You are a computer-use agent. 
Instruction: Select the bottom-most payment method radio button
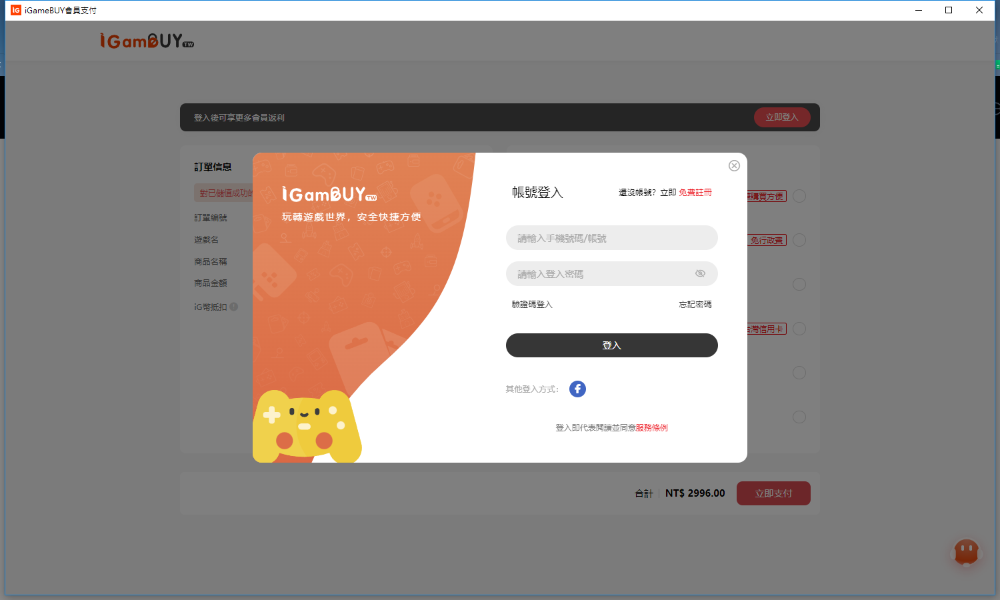coord(799,418)
